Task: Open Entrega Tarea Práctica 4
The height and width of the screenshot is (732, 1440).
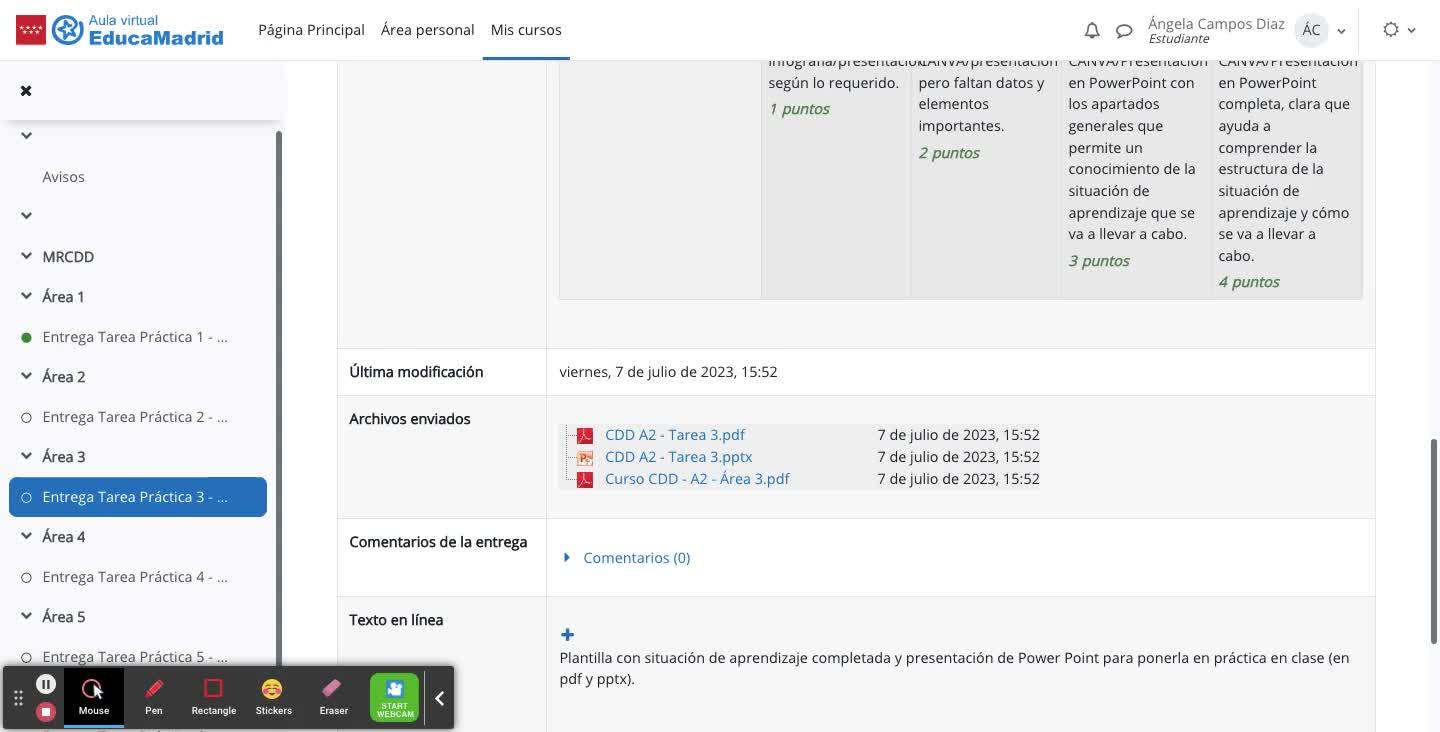Action: (135, 577)
